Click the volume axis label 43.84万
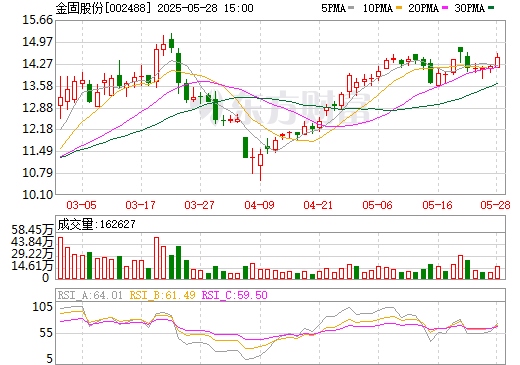Viewport: 520px width, 365px height. pos(32,242)
